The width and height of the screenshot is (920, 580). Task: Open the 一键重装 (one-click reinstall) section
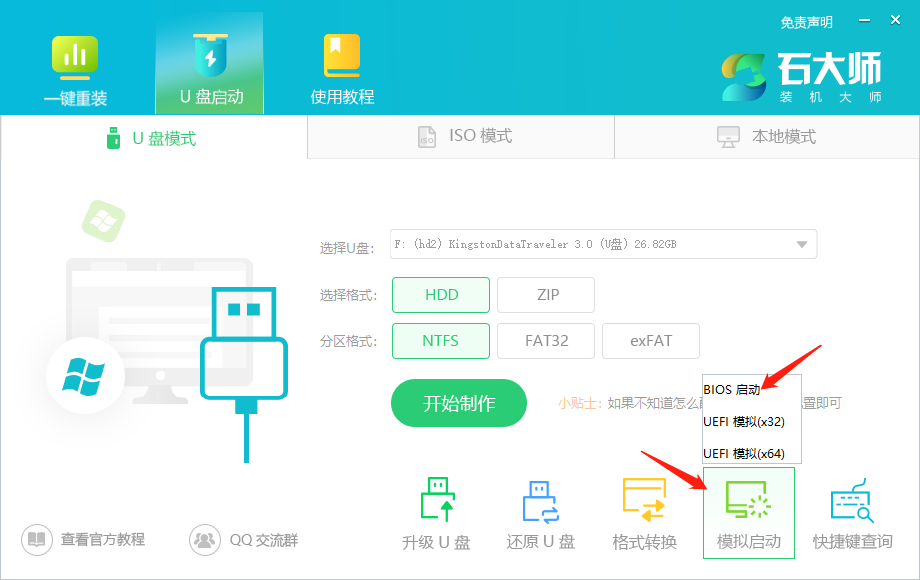(x=75, y=63)
